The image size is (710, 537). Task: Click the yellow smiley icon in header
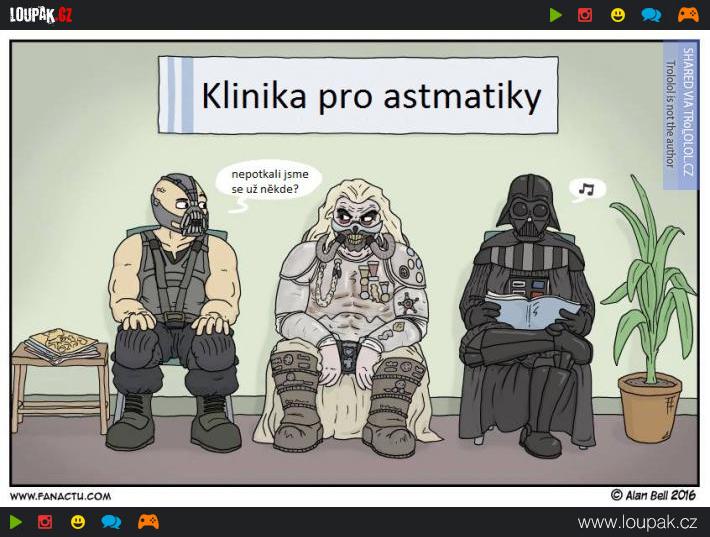(618, 15)
